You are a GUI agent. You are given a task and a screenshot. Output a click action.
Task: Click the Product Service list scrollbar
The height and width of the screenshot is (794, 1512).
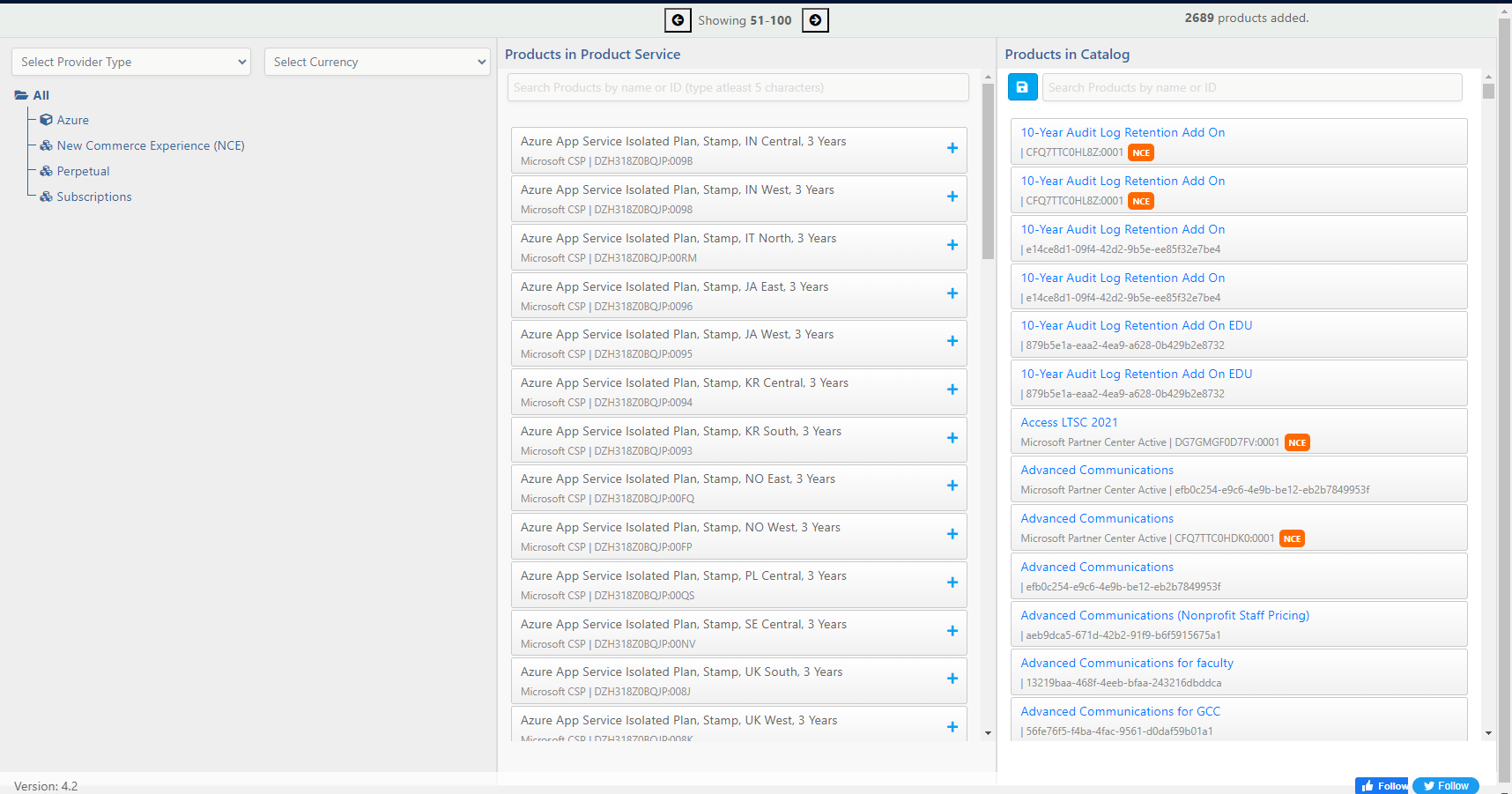(988, 172)
